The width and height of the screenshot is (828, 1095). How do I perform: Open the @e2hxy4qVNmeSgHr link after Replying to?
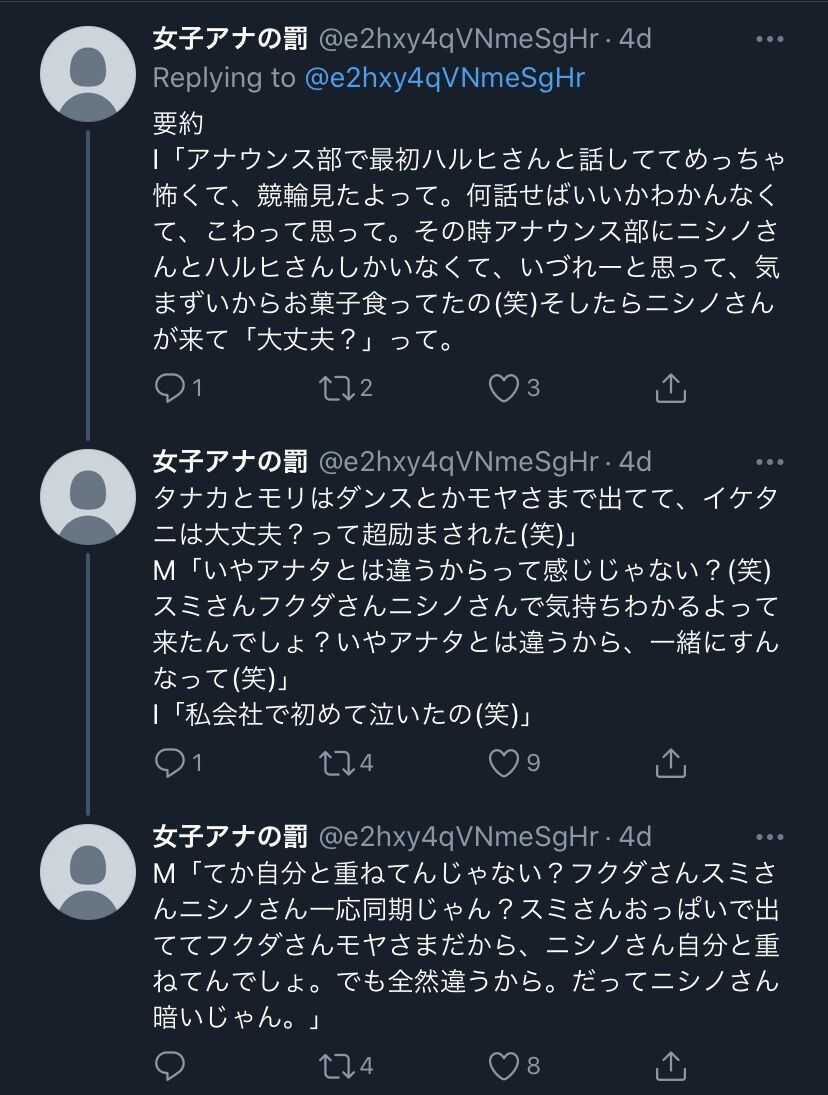pos(445,77)
